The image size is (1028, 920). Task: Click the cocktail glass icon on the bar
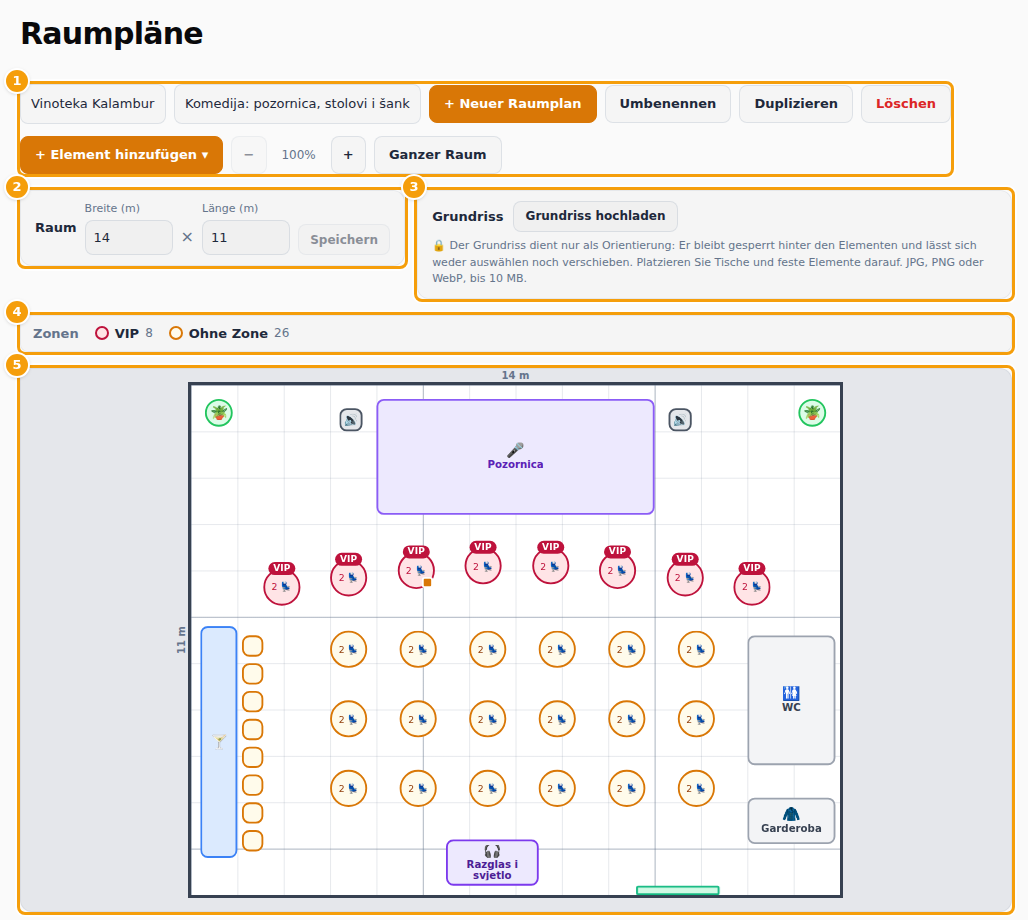pos(220,742)
